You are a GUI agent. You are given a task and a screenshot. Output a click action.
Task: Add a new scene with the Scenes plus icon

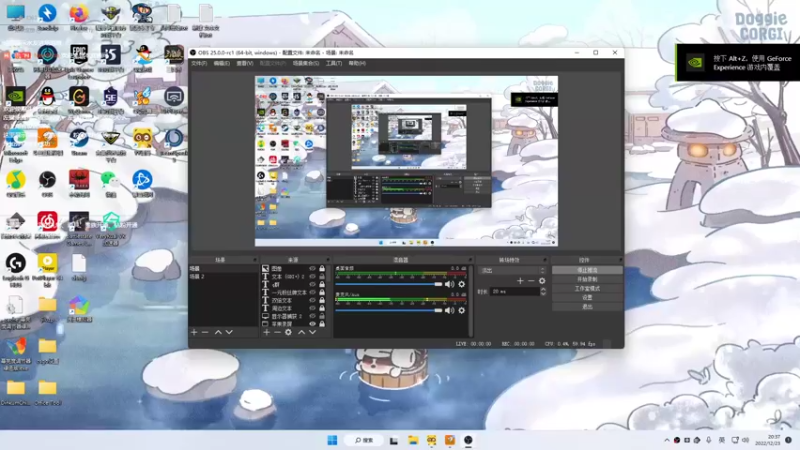tap(194, 332)
